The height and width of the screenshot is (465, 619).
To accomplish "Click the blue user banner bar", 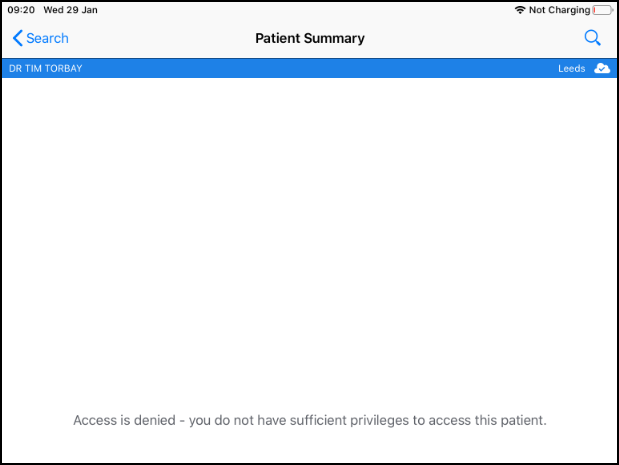I will point(300,68).
